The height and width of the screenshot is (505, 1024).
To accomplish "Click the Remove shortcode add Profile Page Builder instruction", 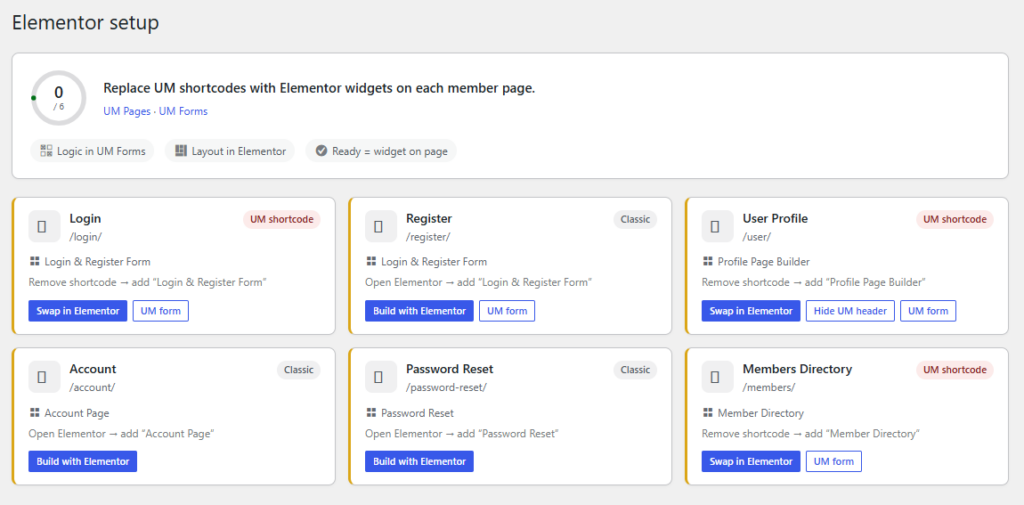I will click(814, 282).
